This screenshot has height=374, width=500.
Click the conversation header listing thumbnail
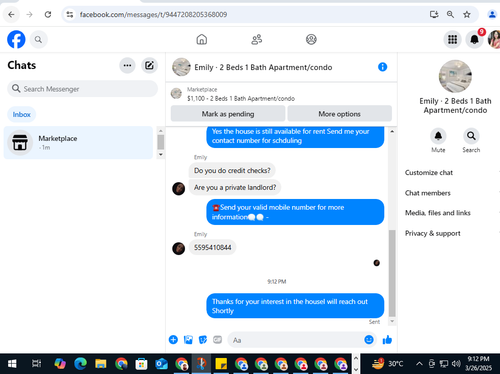pos(181,67)
